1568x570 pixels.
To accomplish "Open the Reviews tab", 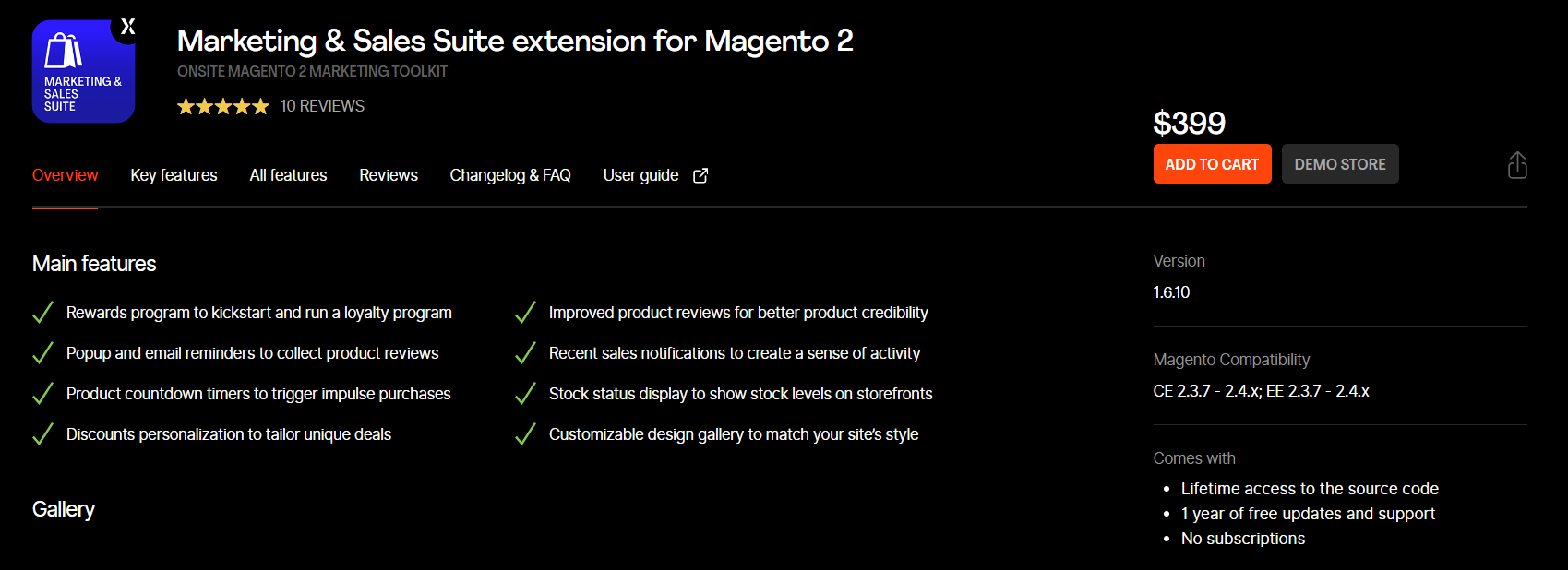I will tap(388, 174).
